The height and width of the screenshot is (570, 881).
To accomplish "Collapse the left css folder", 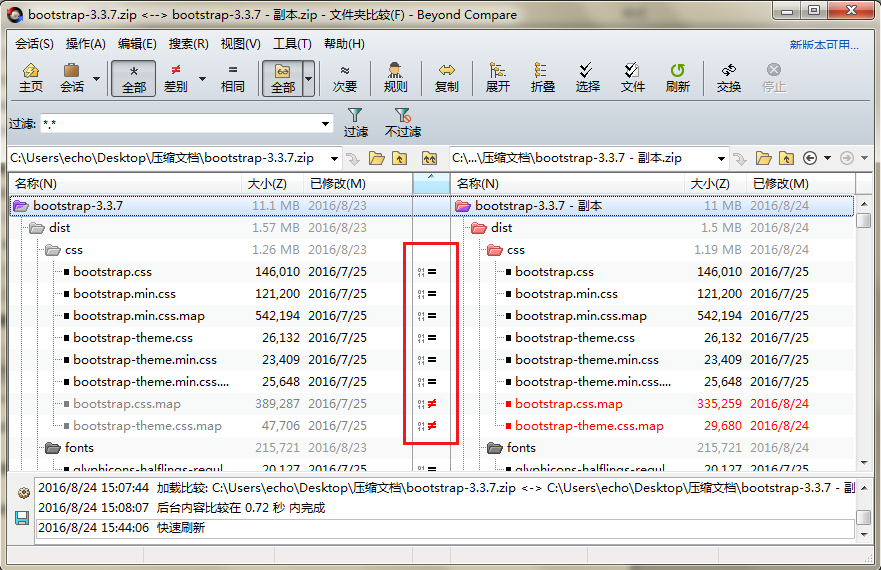I will coord(53,250).
